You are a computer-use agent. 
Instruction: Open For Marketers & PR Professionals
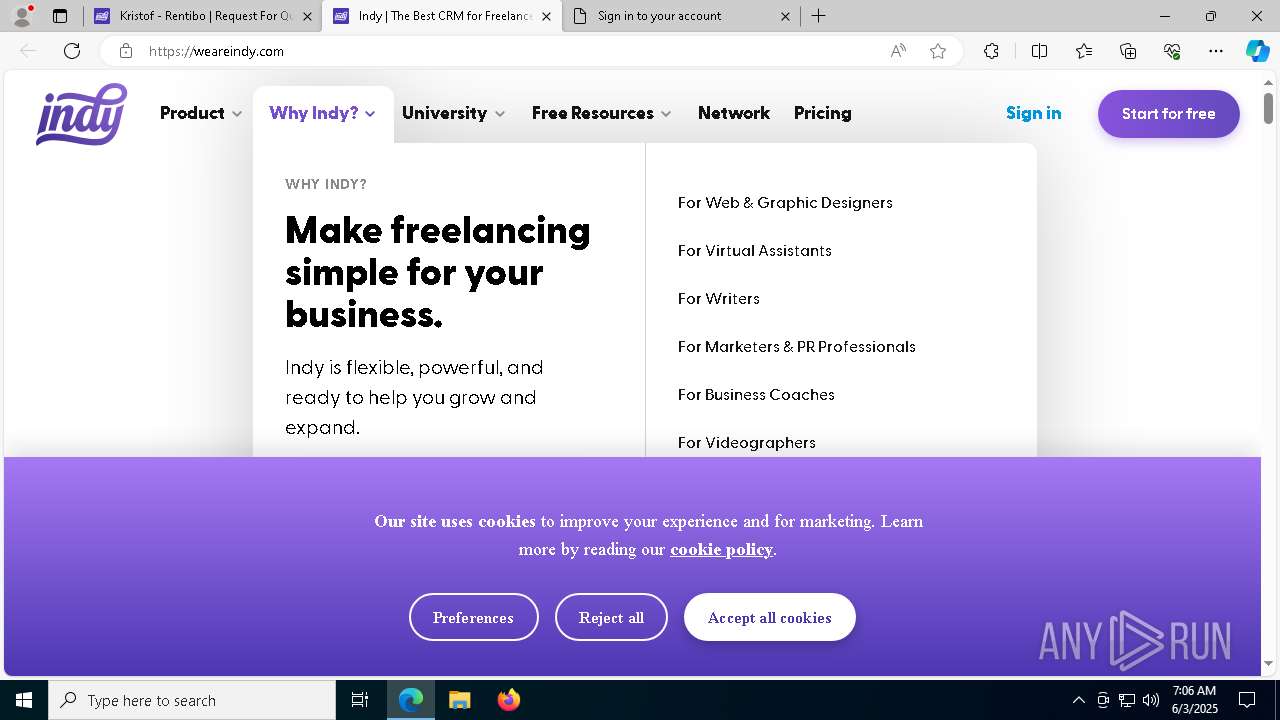[797, 346]
